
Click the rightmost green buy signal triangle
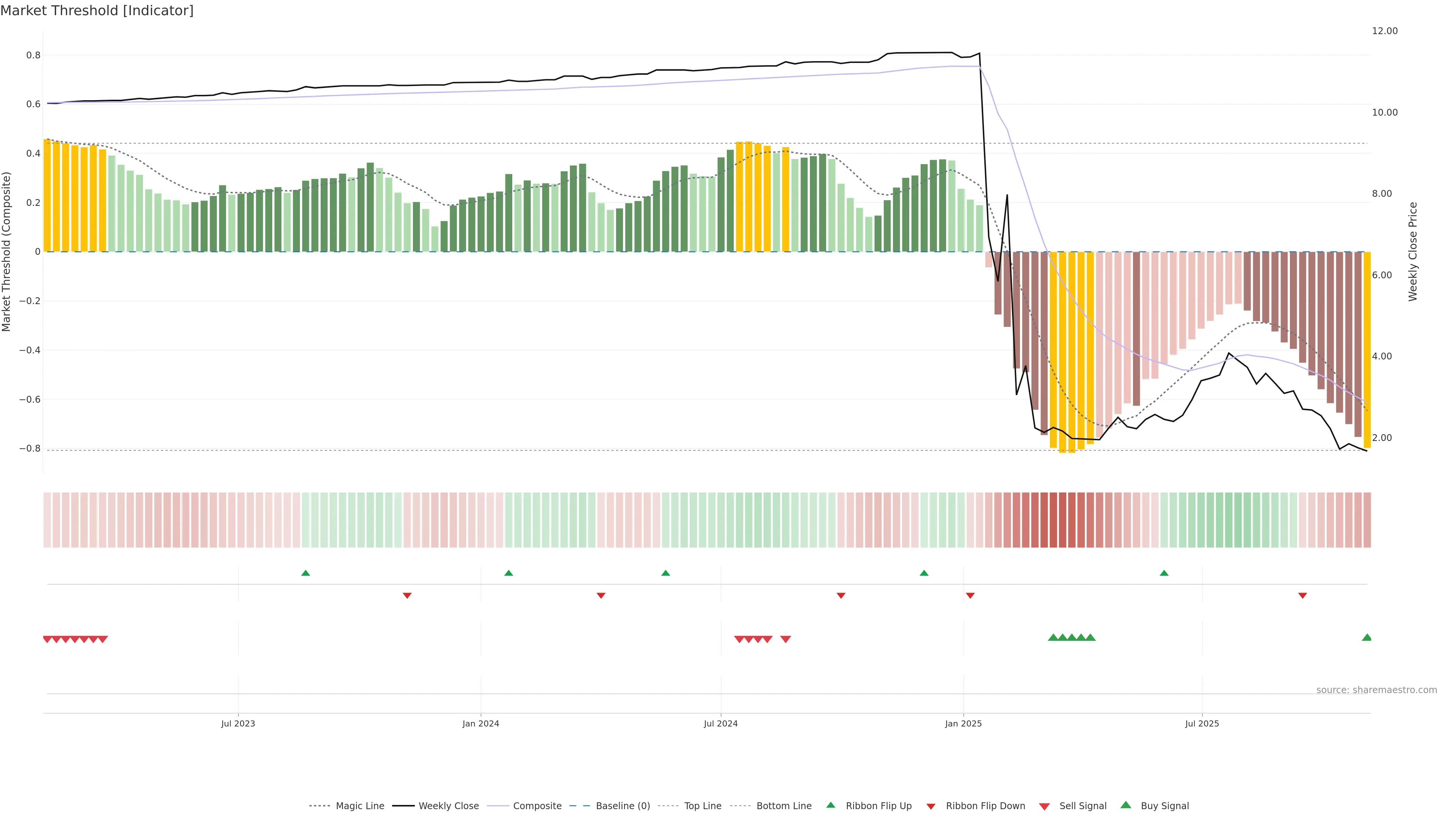pyautogui.click(x=1366, y=637)
